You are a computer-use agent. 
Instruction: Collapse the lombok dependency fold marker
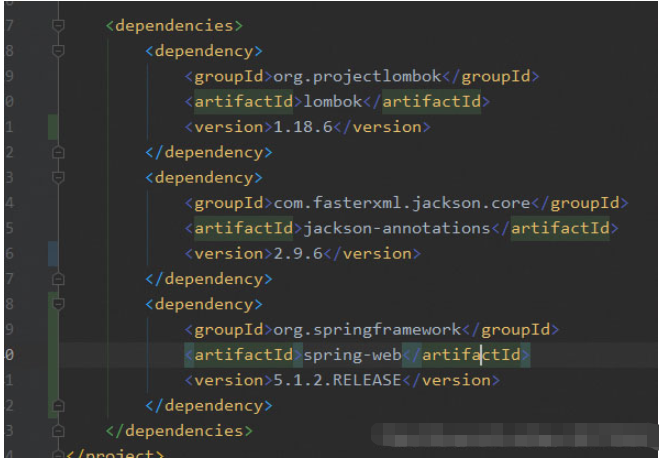tap(58, 51)
